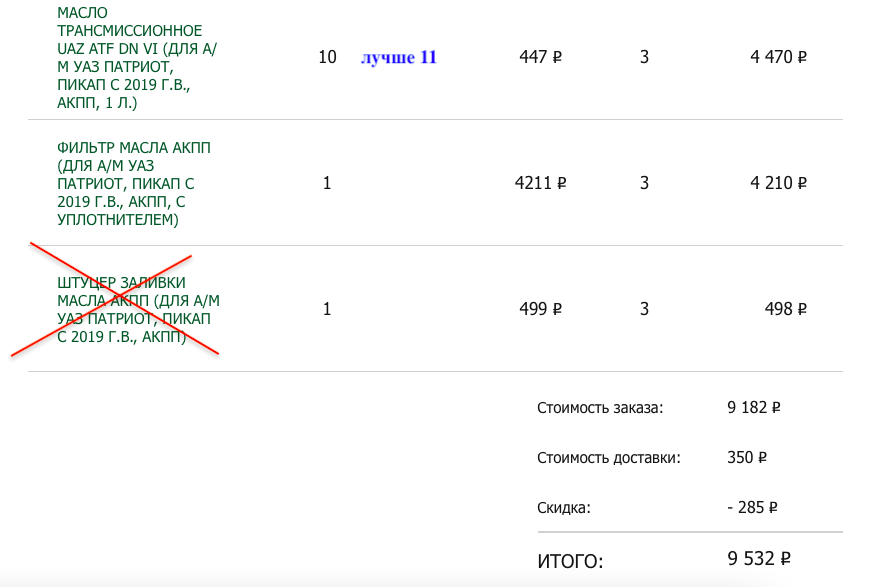The width and height of the screenshot is (872, 587).
Task: Click the blue 'лучше 11' suggestion text
Action: pyautogui.click(x=399, y=57)
